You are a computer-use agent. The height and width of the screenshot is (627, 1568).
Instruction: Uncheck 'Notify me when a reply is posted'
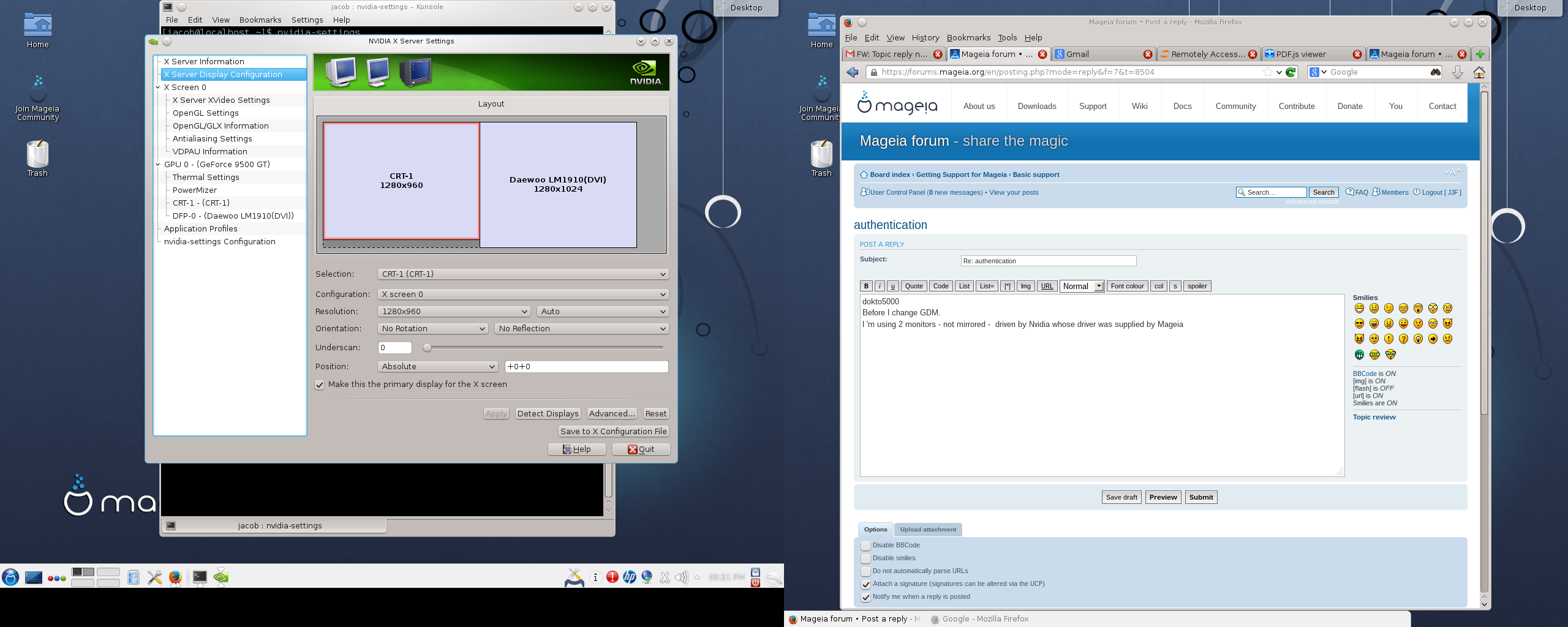point(865,597)
